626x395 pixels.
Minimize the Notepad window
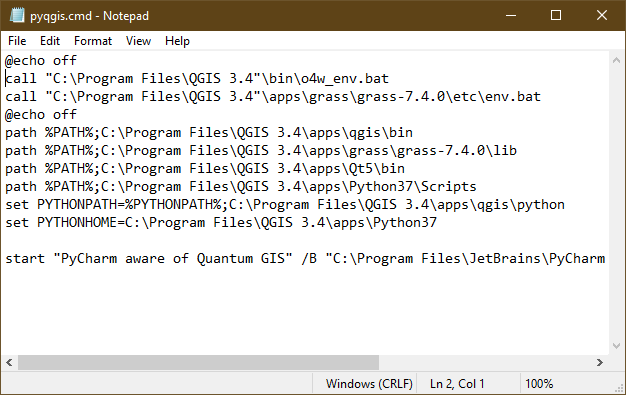(511, 16)
